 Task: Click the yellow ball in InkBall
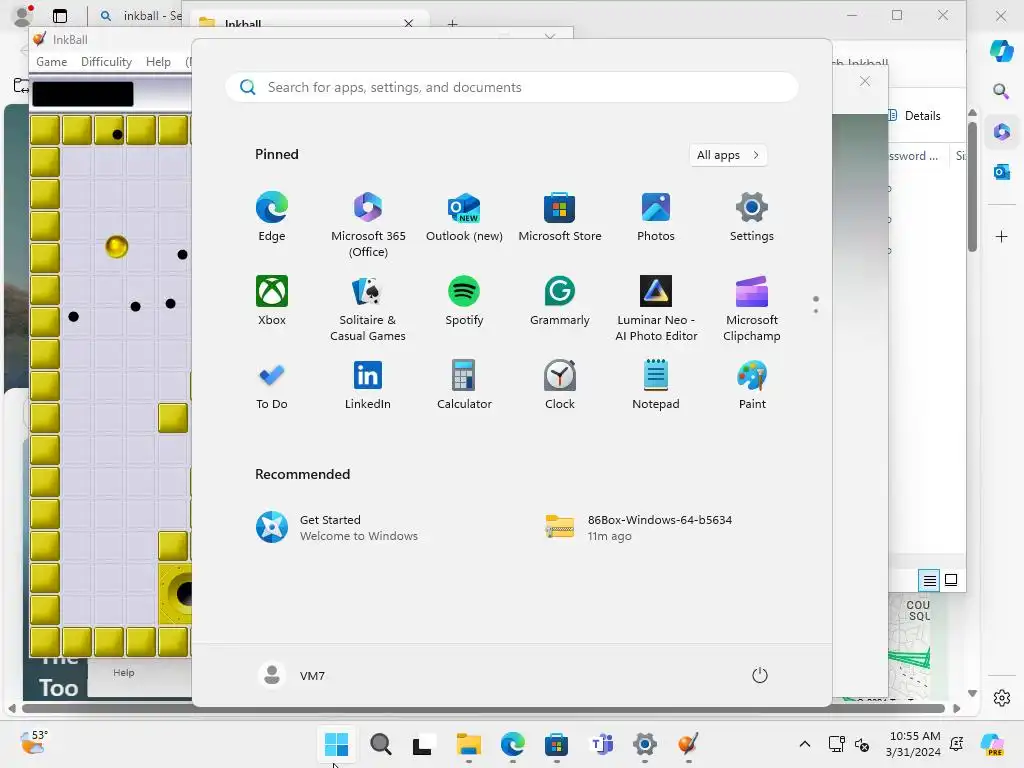coord(116,246)
